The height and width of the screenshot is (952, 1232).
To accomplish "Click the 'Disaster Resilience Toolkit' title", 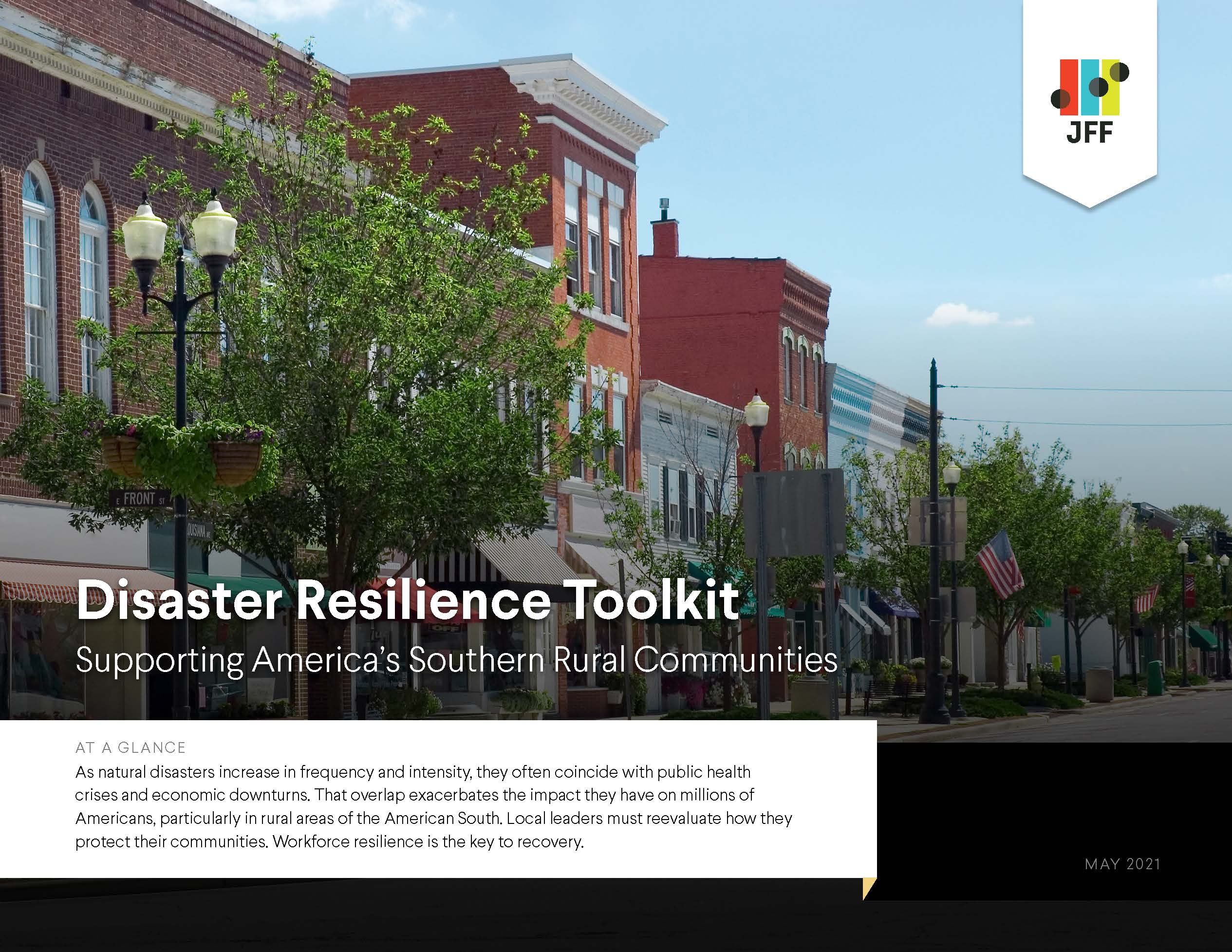I will (407, 600).
